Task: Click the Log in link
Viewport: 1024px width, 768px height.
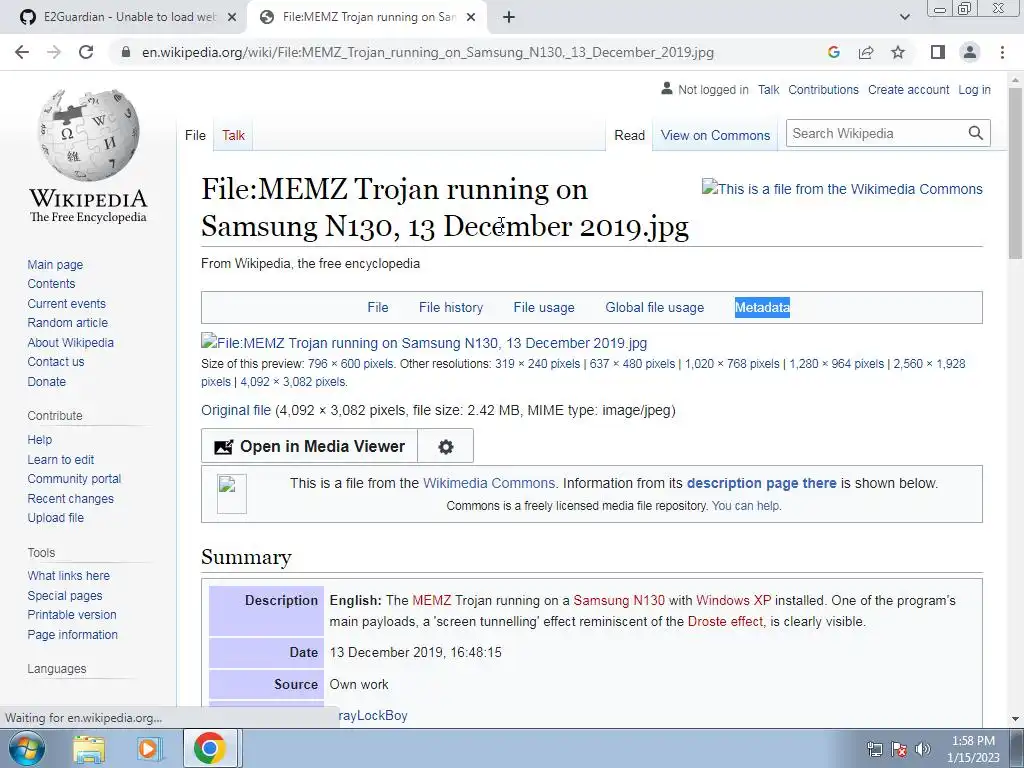Action: (974, 89)
